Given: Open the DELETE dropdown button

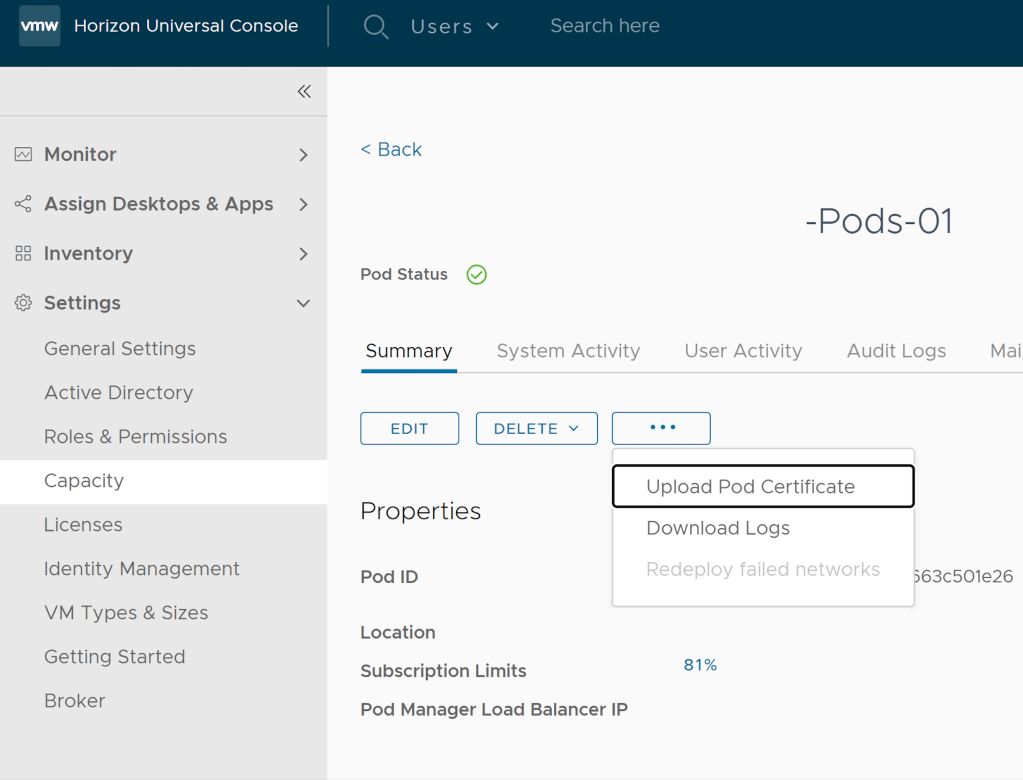Looking at the screenshot, I should point(536,428).
